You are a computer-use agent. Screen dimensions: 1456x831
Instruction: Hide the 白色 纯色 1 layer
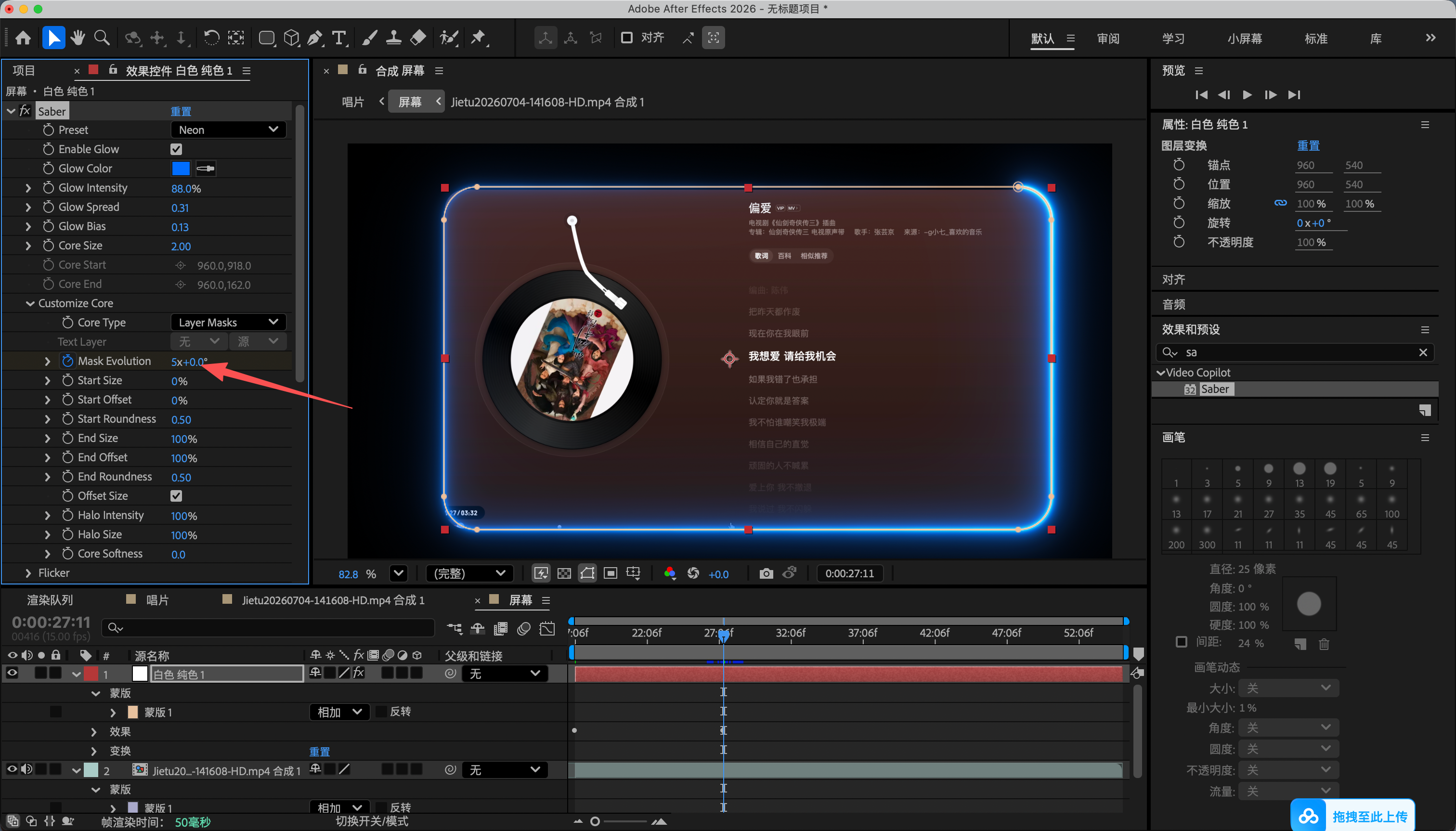(x=12, y=673)
